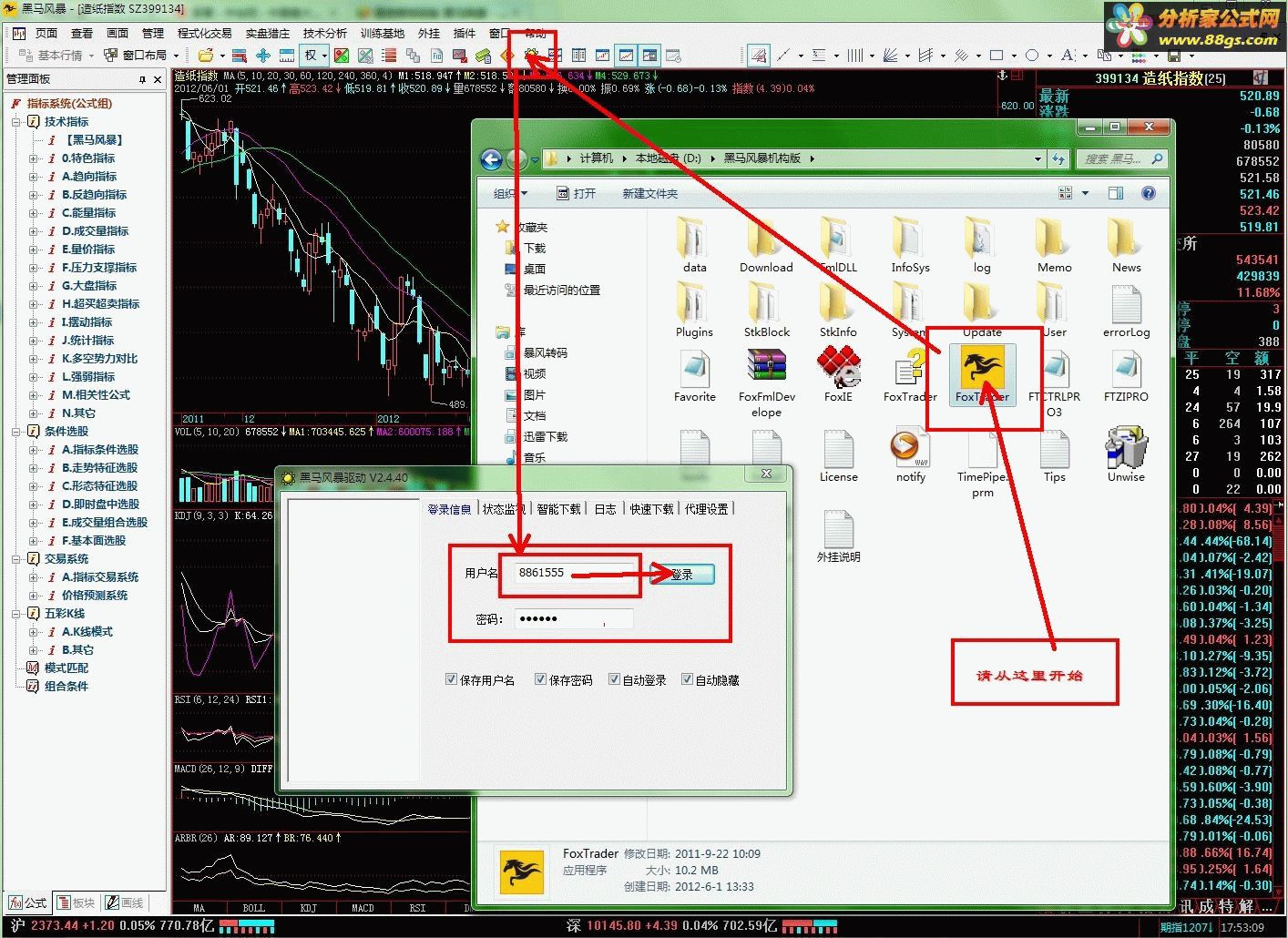Screen dimensions: 1288x938
Task: Select the draw line tool
Action: tap(783, 56)
